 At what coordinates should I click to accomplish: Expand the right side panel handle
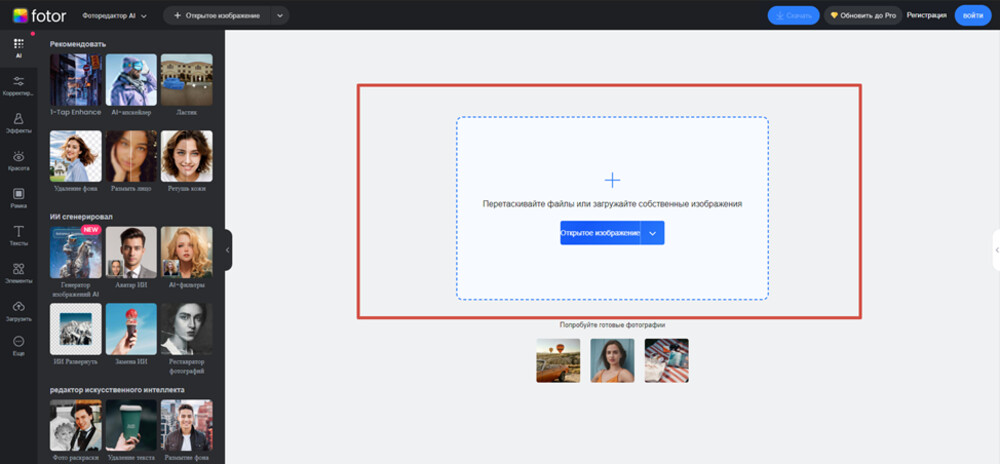pos(995,250)
